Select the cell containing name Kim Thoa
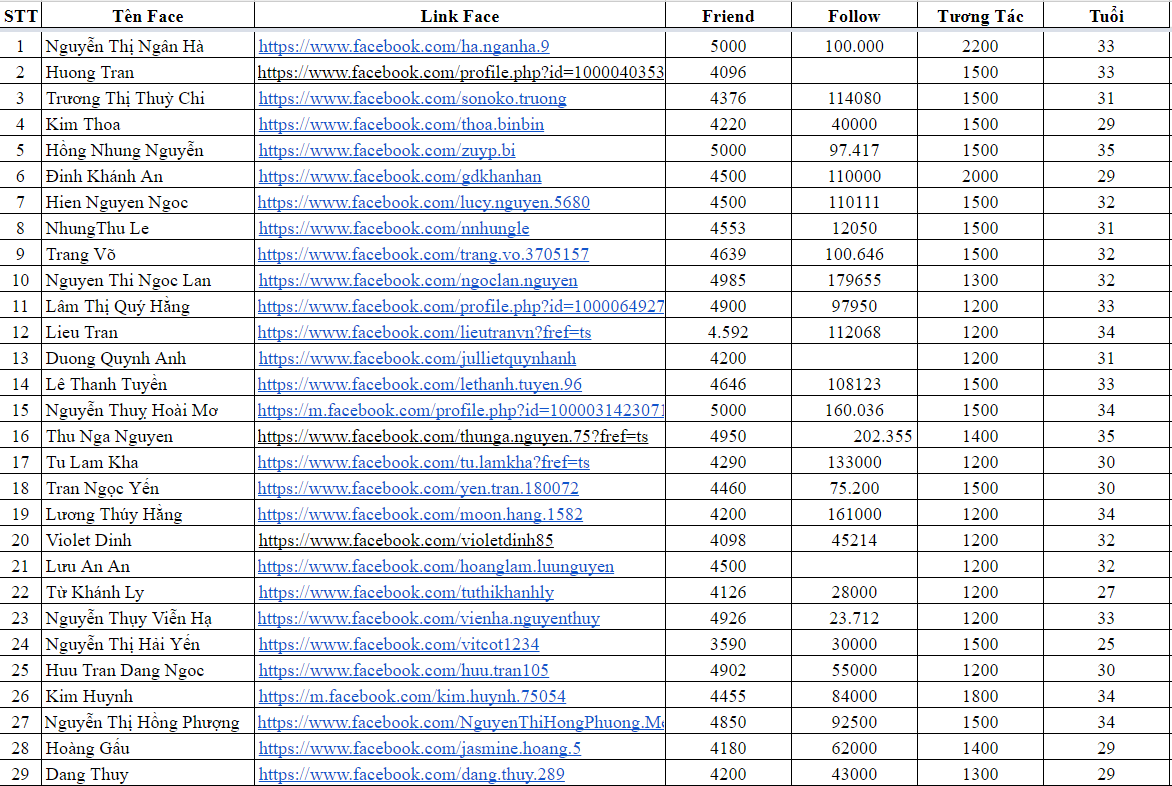This screenshot has width=1172, height=786. (x=148, y=124)
